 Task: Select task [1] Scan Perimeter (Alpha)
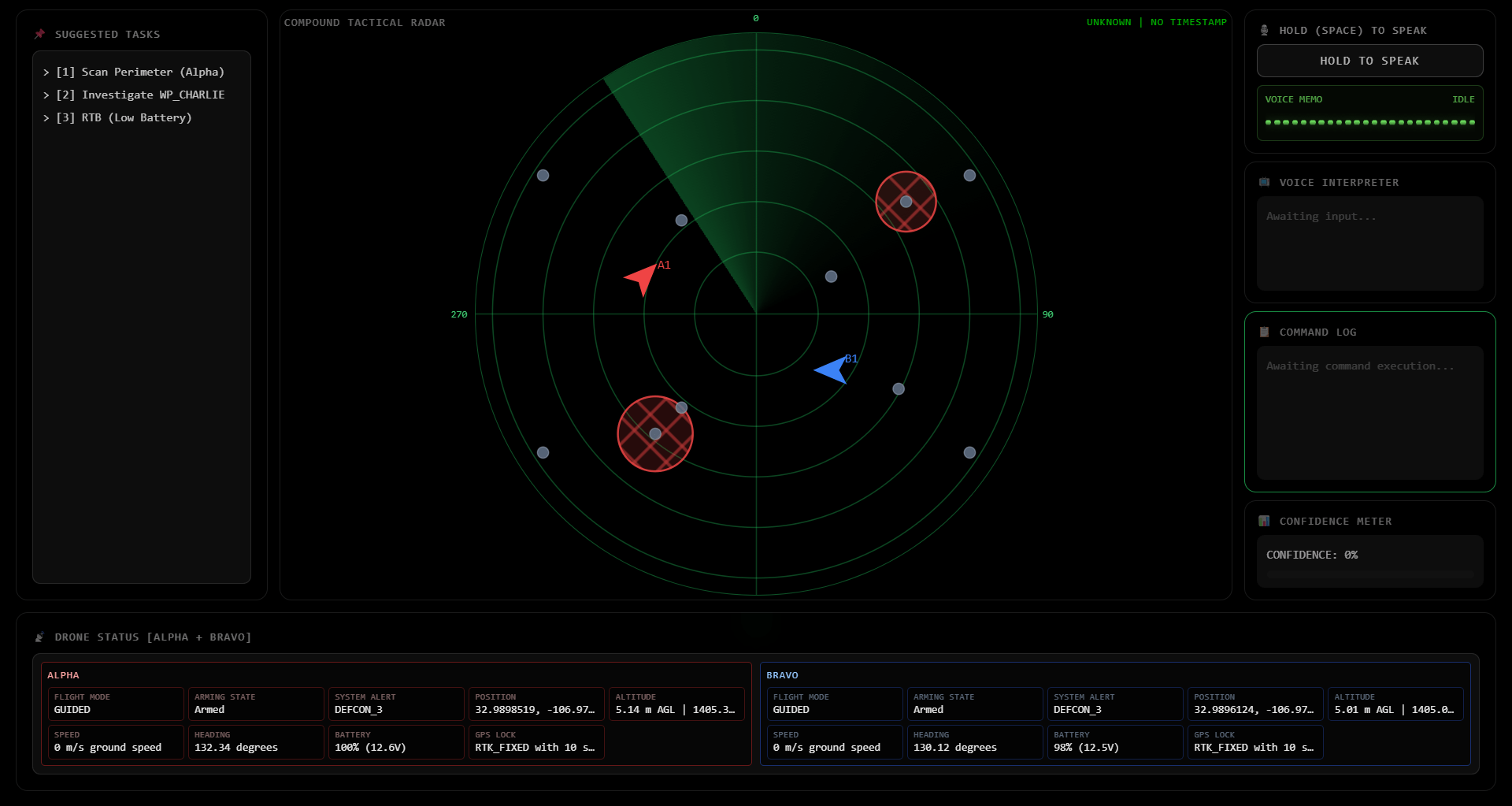point(142,72)
